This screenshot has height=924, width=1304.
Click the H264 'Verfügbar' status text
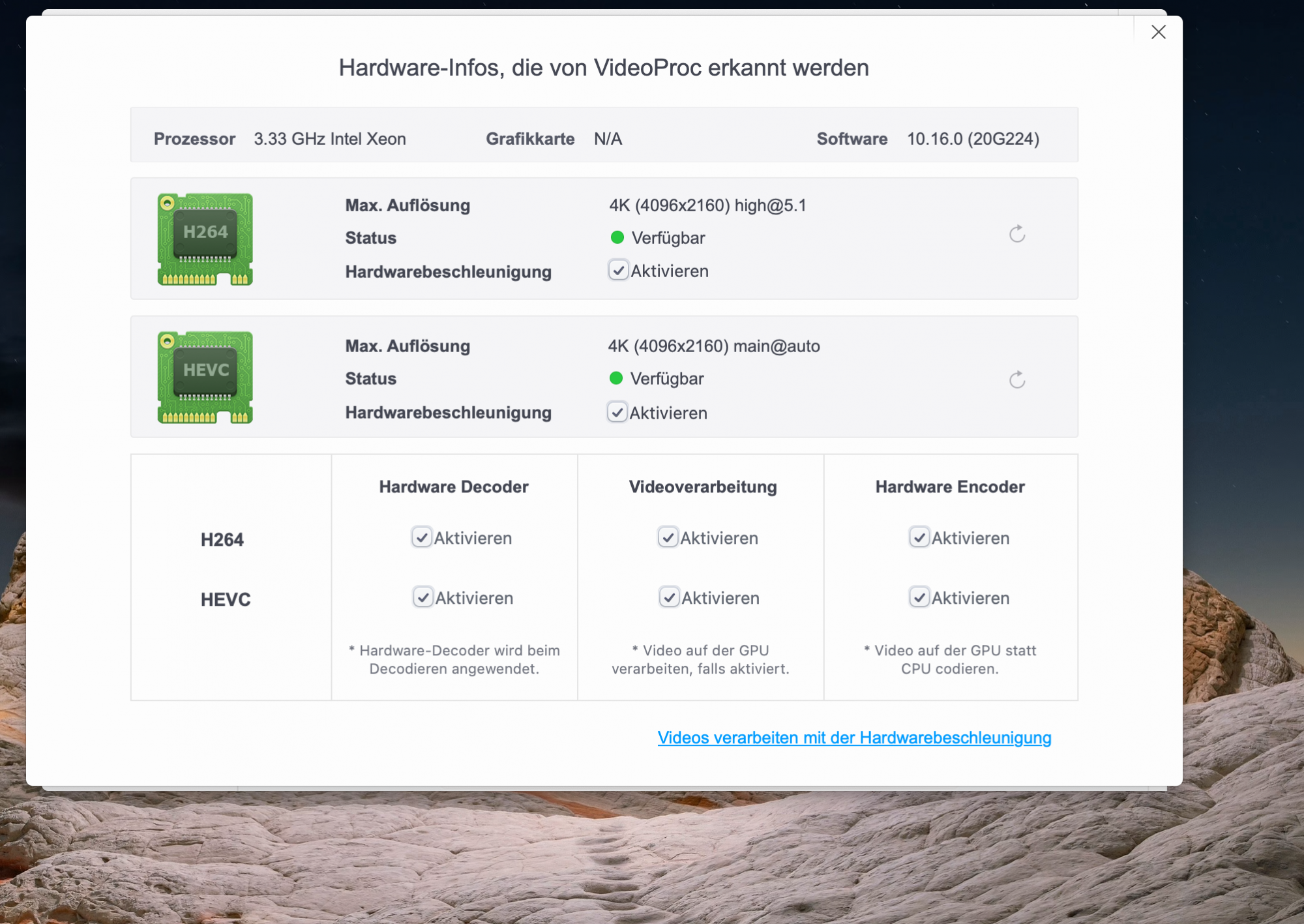[x=668, y=238]
